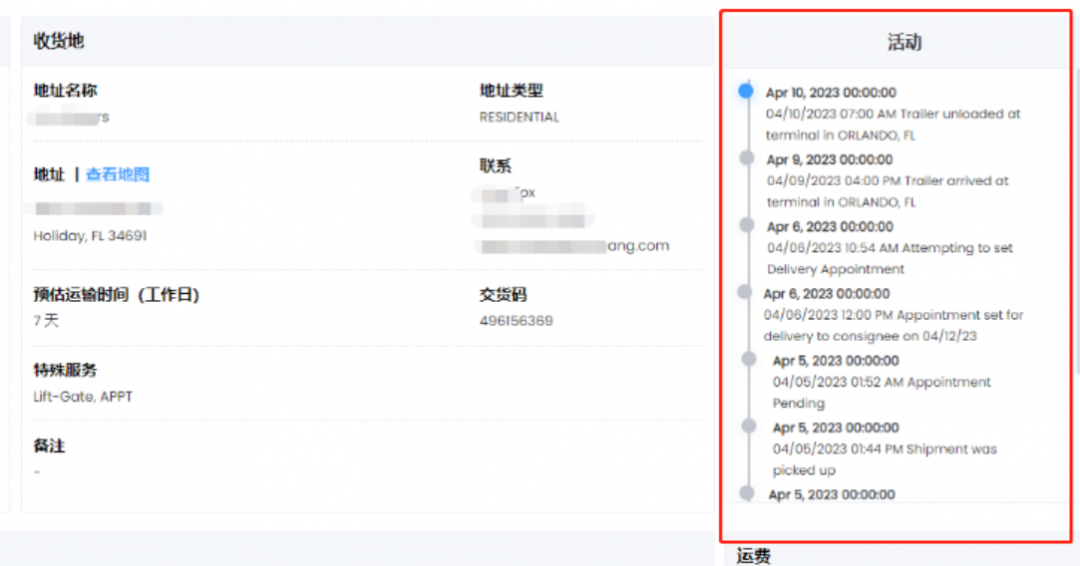Click the 预估运输时间 (工作日) label

(x=116, y=295)
